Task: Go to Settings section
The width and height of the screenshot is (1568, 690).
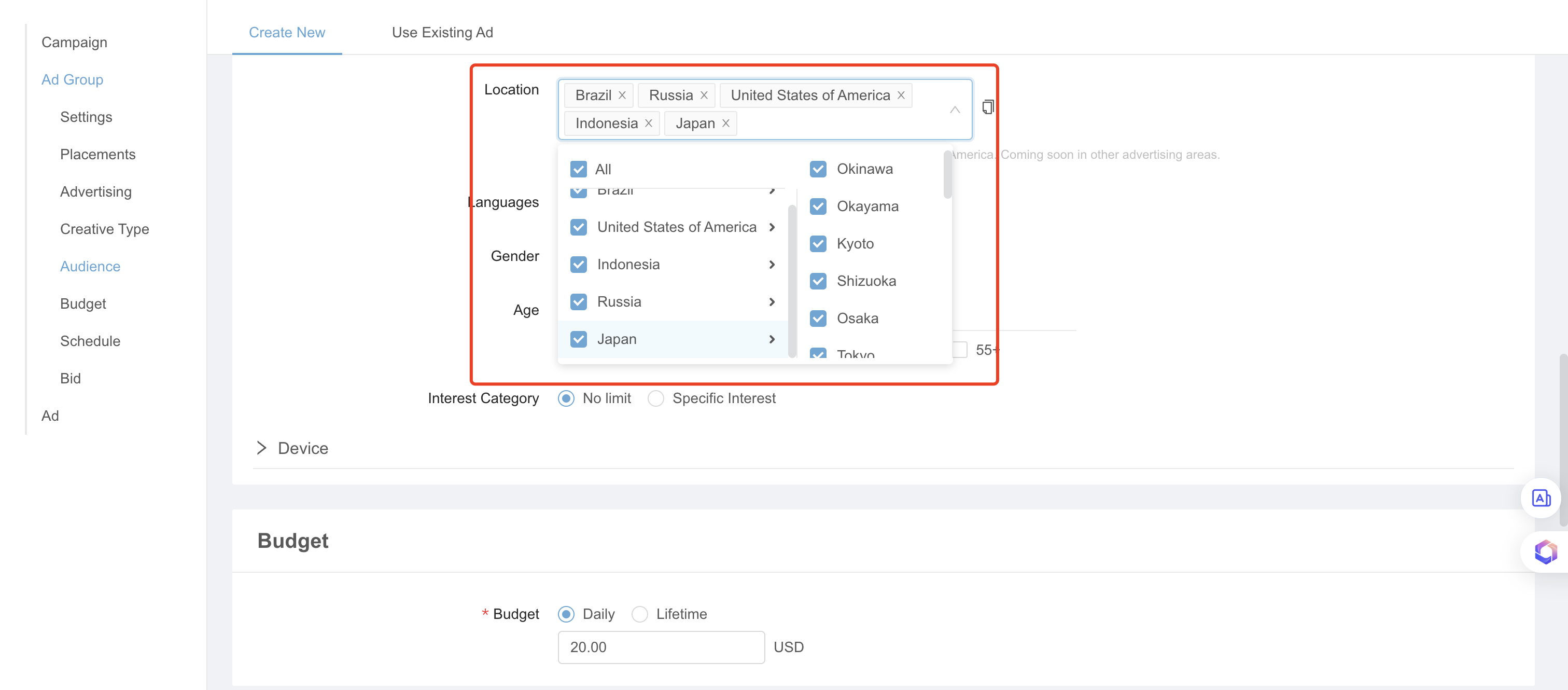Action: point(86,117)
